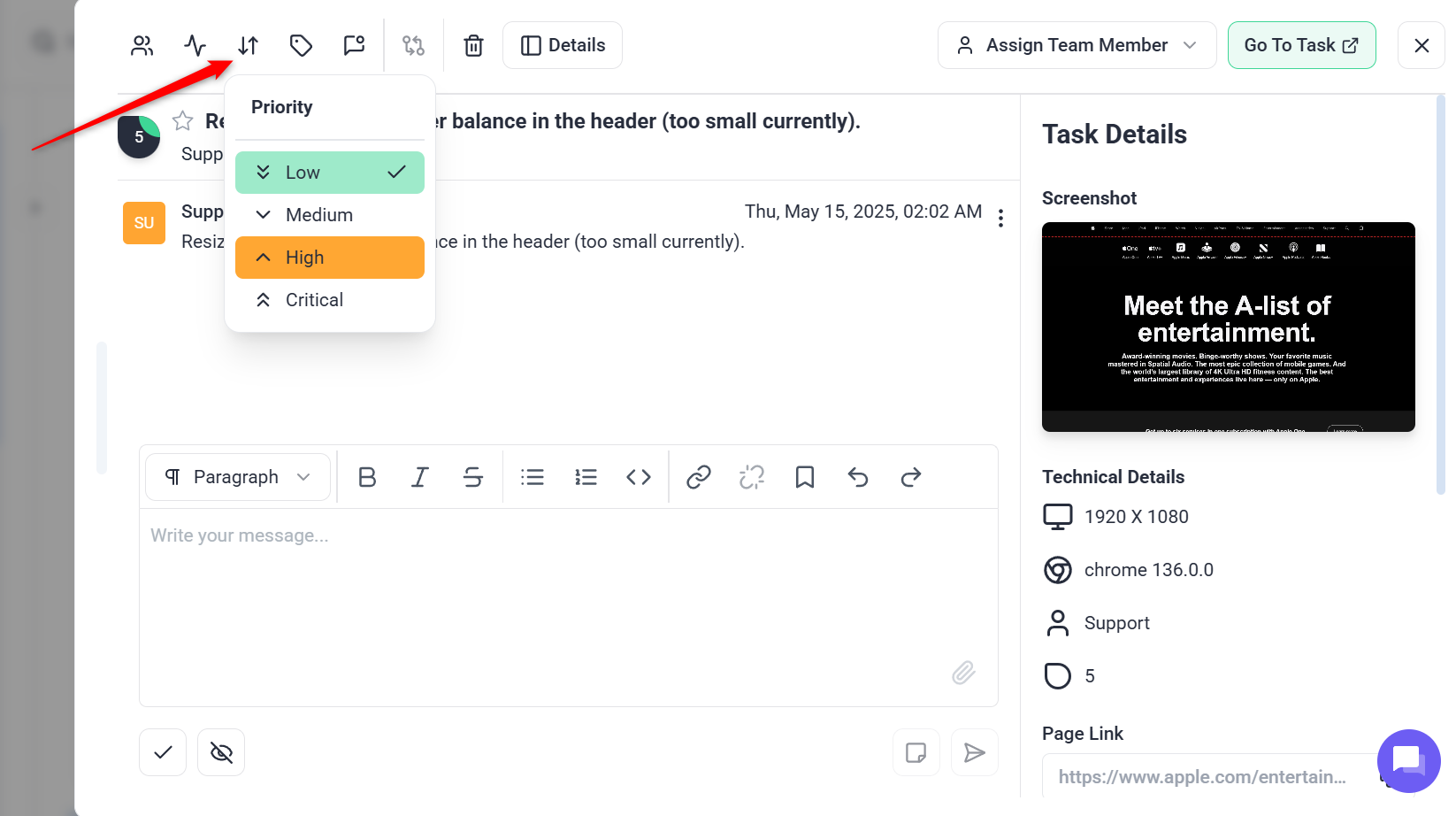
Task: Select High priority option
Action: [x=329, y=258]
